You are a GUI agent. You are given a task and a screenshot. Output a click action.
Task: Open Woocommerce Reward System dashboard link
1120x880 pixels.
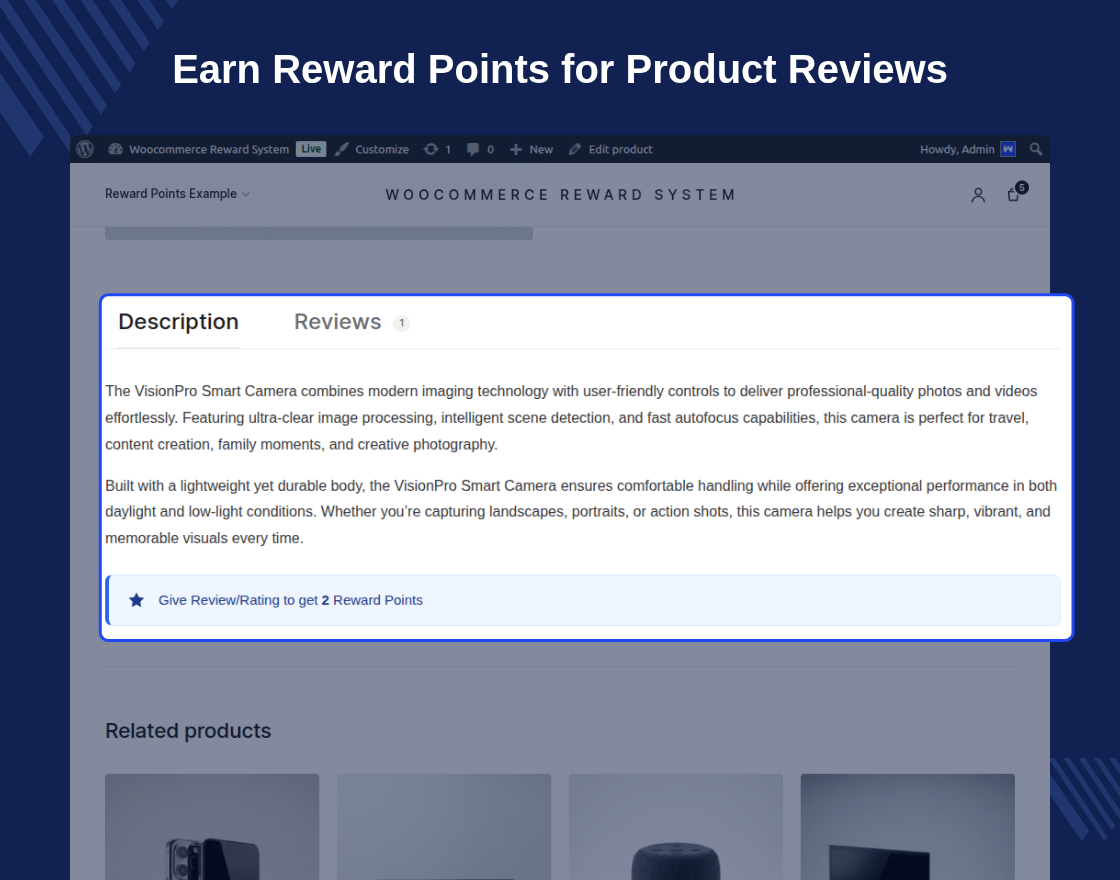pyautogui.click(x=199, y=149)
